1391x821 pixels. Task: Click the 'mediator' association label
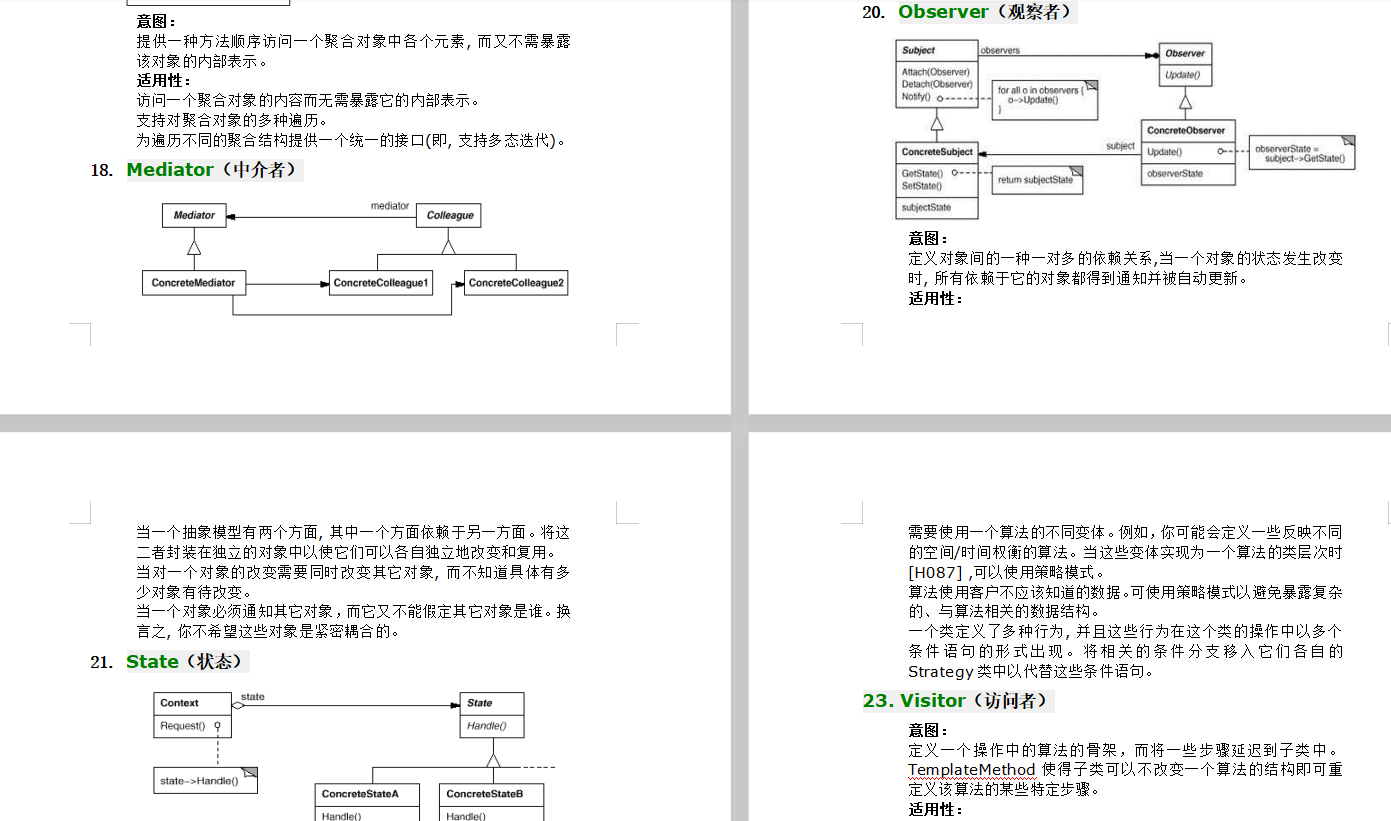tap(390, 206)
